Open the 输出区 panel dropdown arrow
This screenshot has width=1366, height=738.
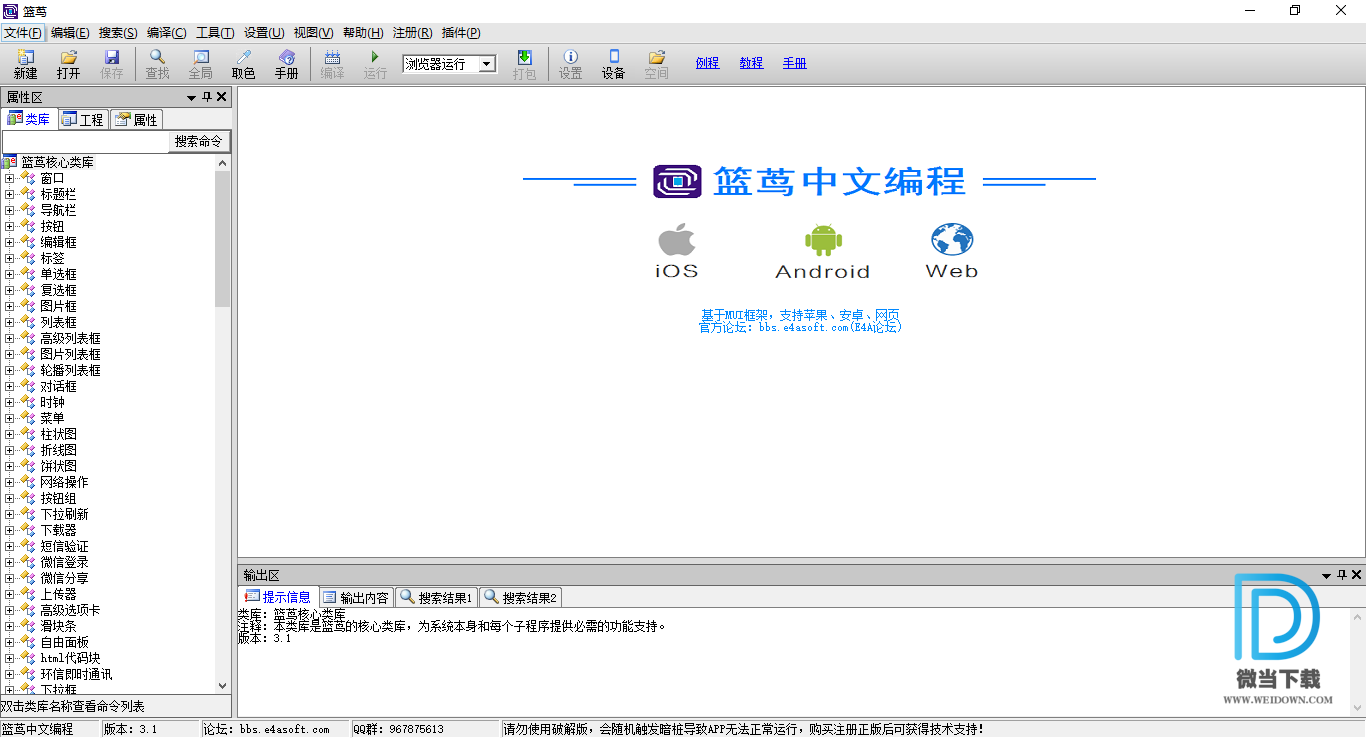click(x=1327, y=576)
